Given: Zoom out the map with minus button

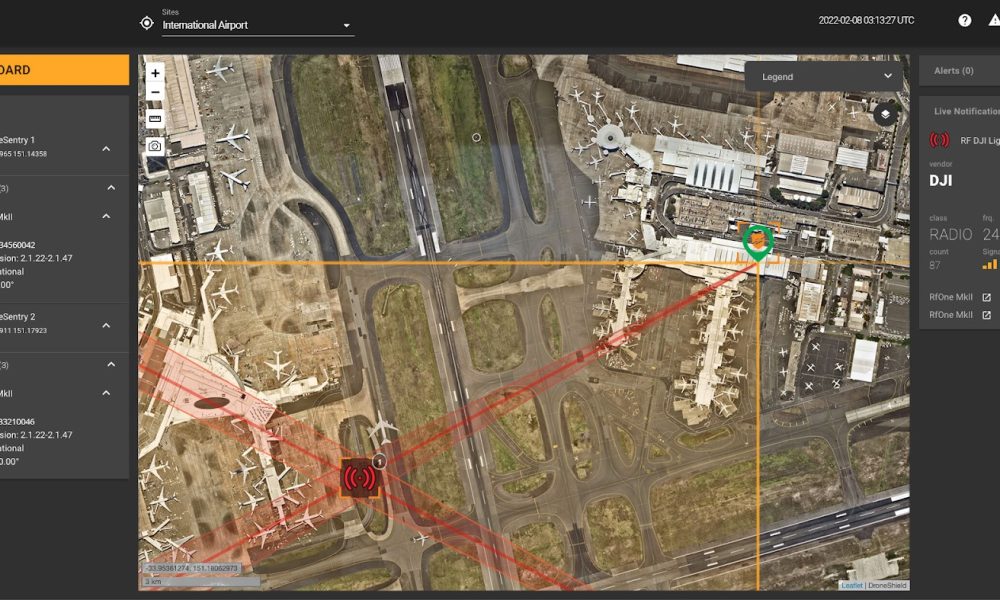Looking at the screenshot, I should [155, 92].
